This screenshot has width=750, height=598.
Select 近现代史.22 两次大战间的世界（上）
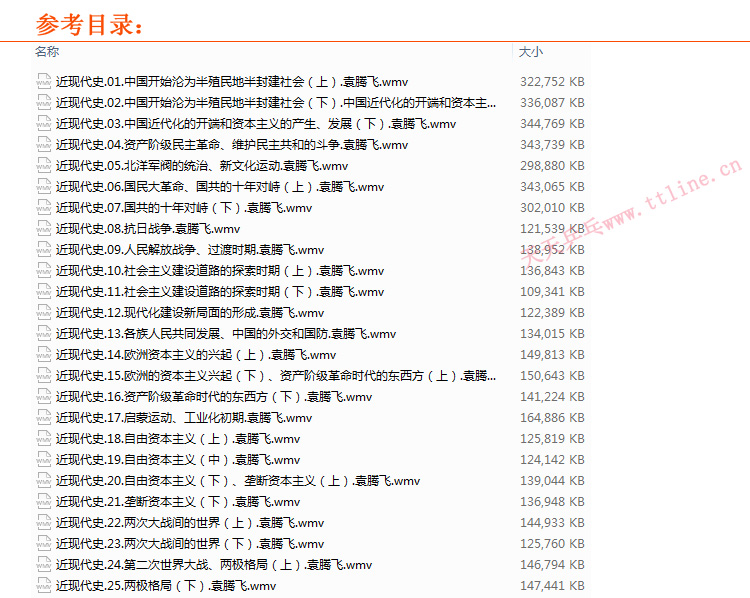[x=189, y=523]
